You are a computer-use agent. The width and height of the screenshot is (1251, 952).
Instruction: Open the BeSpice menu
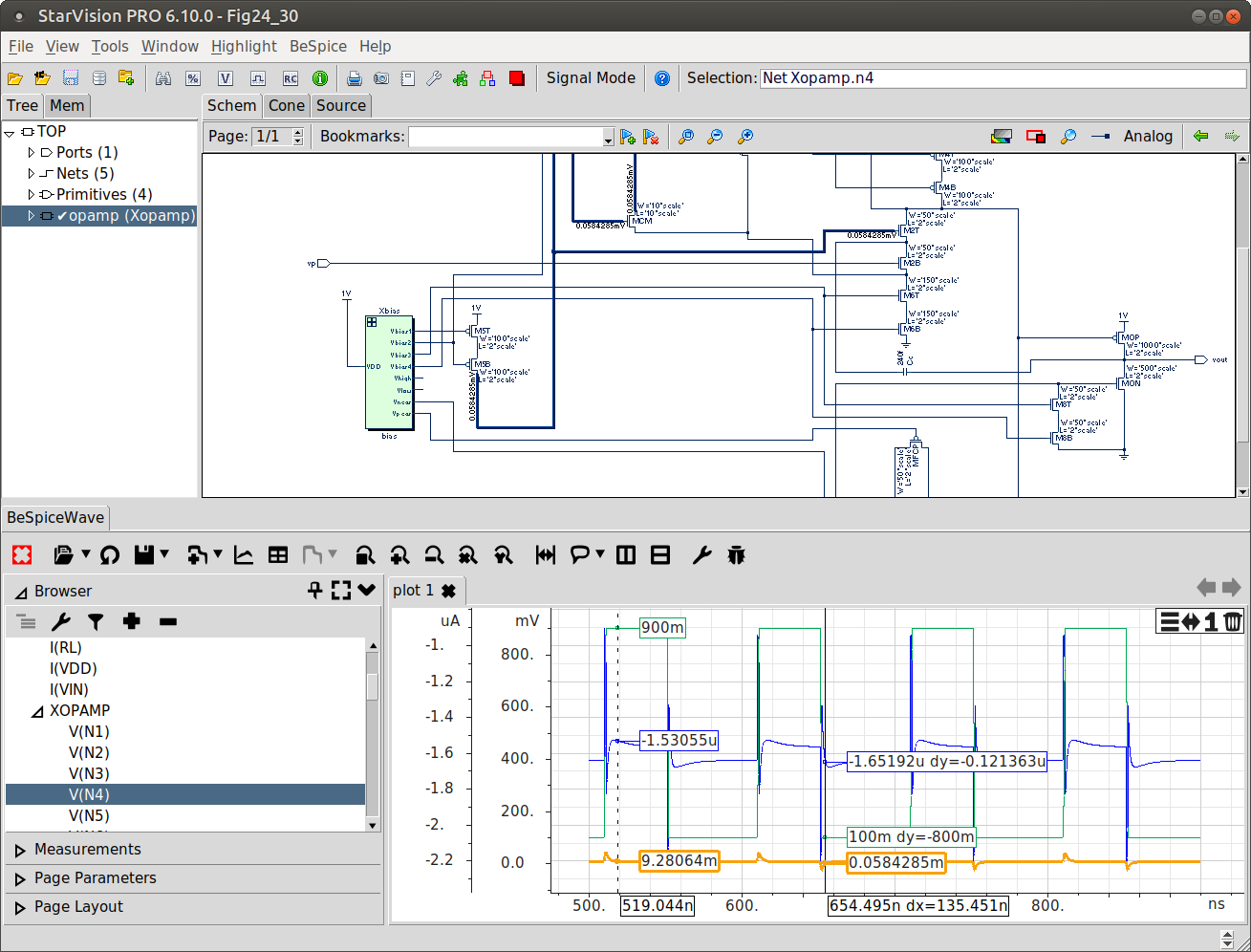click(x=317, y=46)
